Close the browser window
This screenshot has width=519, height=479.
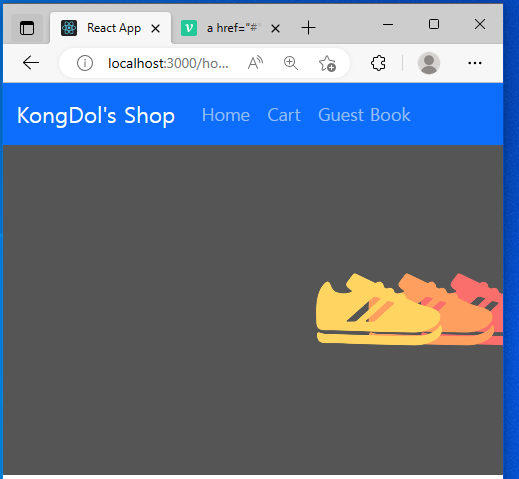click(480, 24)
